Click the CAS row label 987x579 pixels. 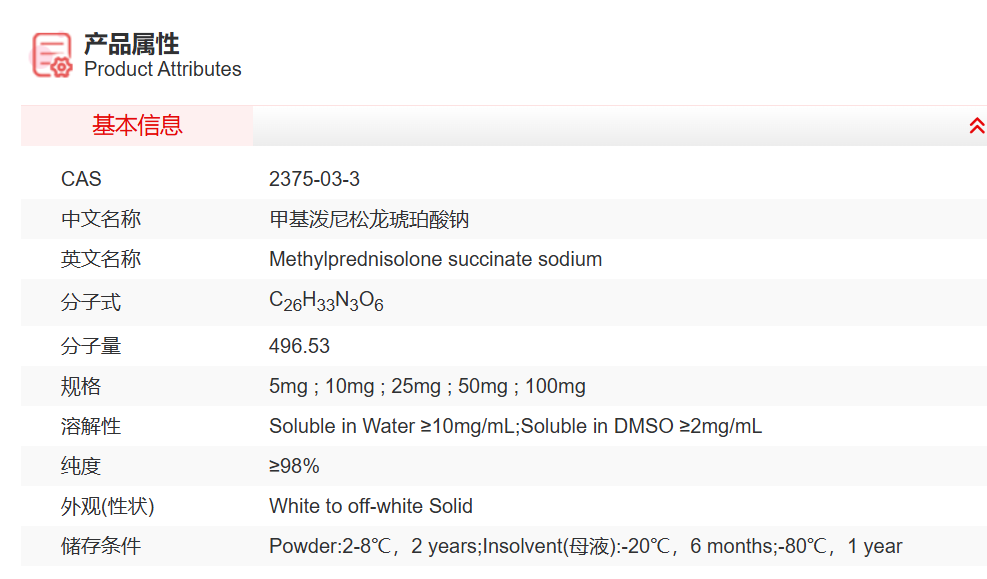click(81, 179)
